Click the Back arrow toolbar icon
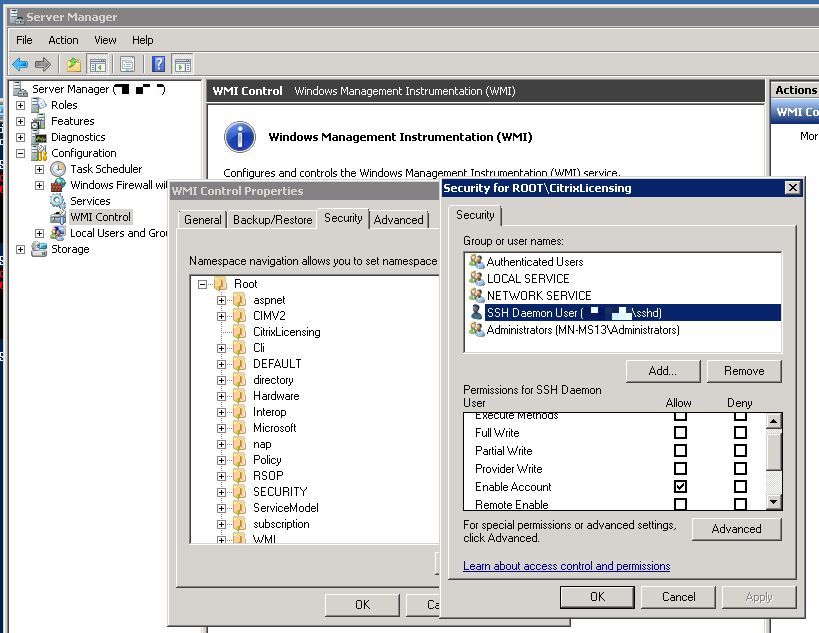The height and width of the screenshot is (633, 819). pos(20,64)
